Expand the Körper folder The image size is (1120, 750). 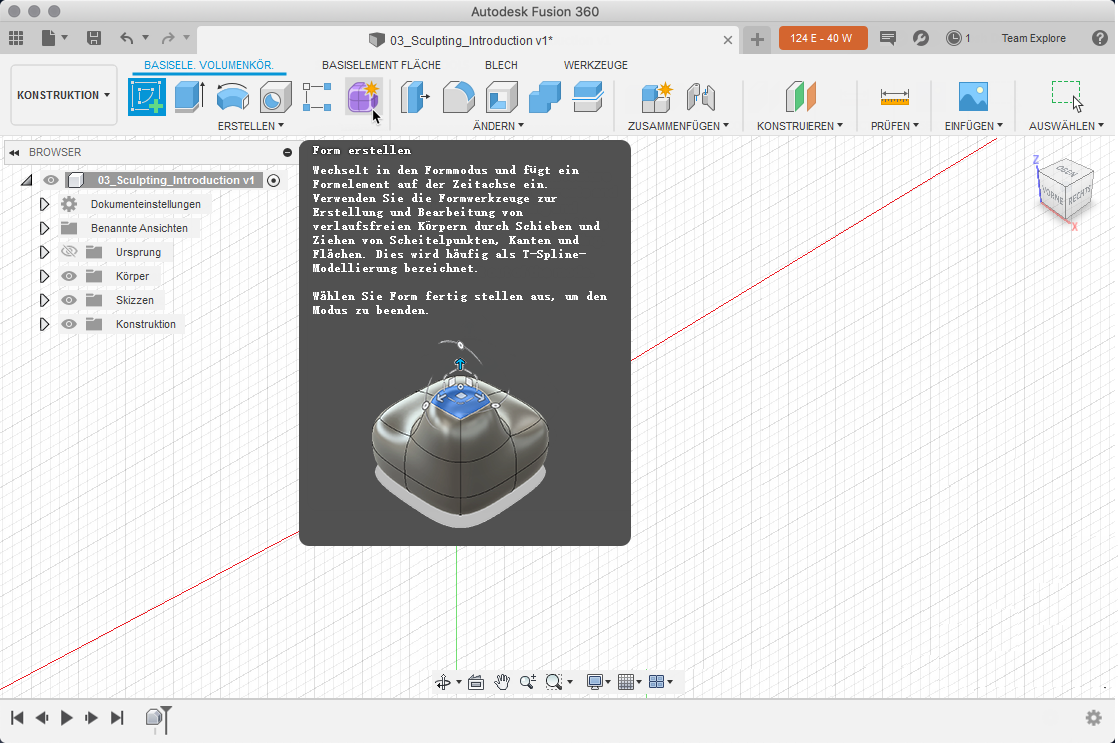click(44, 276)
